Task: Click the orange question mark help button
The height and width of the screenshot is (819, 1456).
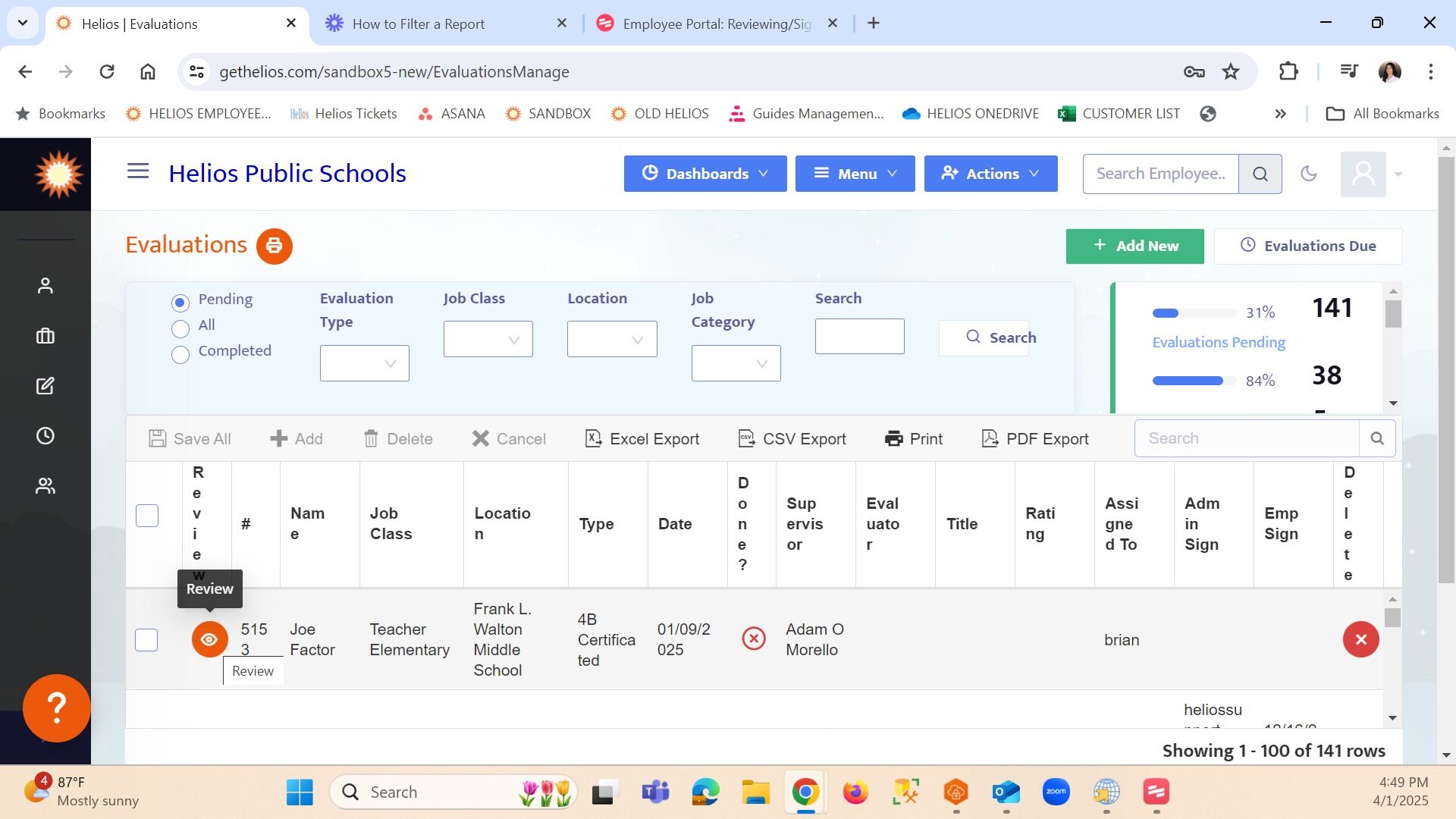Action: tap(57, 708)
